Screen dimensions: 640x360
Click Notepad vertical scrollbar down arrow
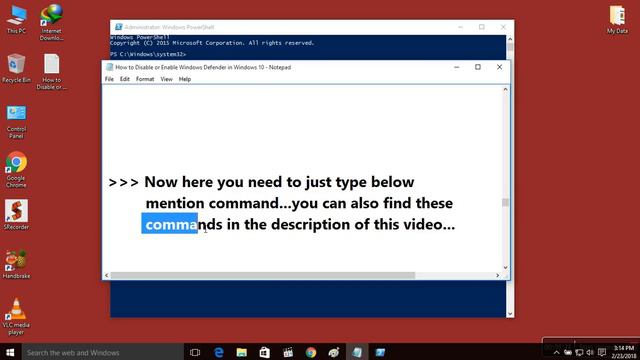pyautogui.click(x=505, y=267)
